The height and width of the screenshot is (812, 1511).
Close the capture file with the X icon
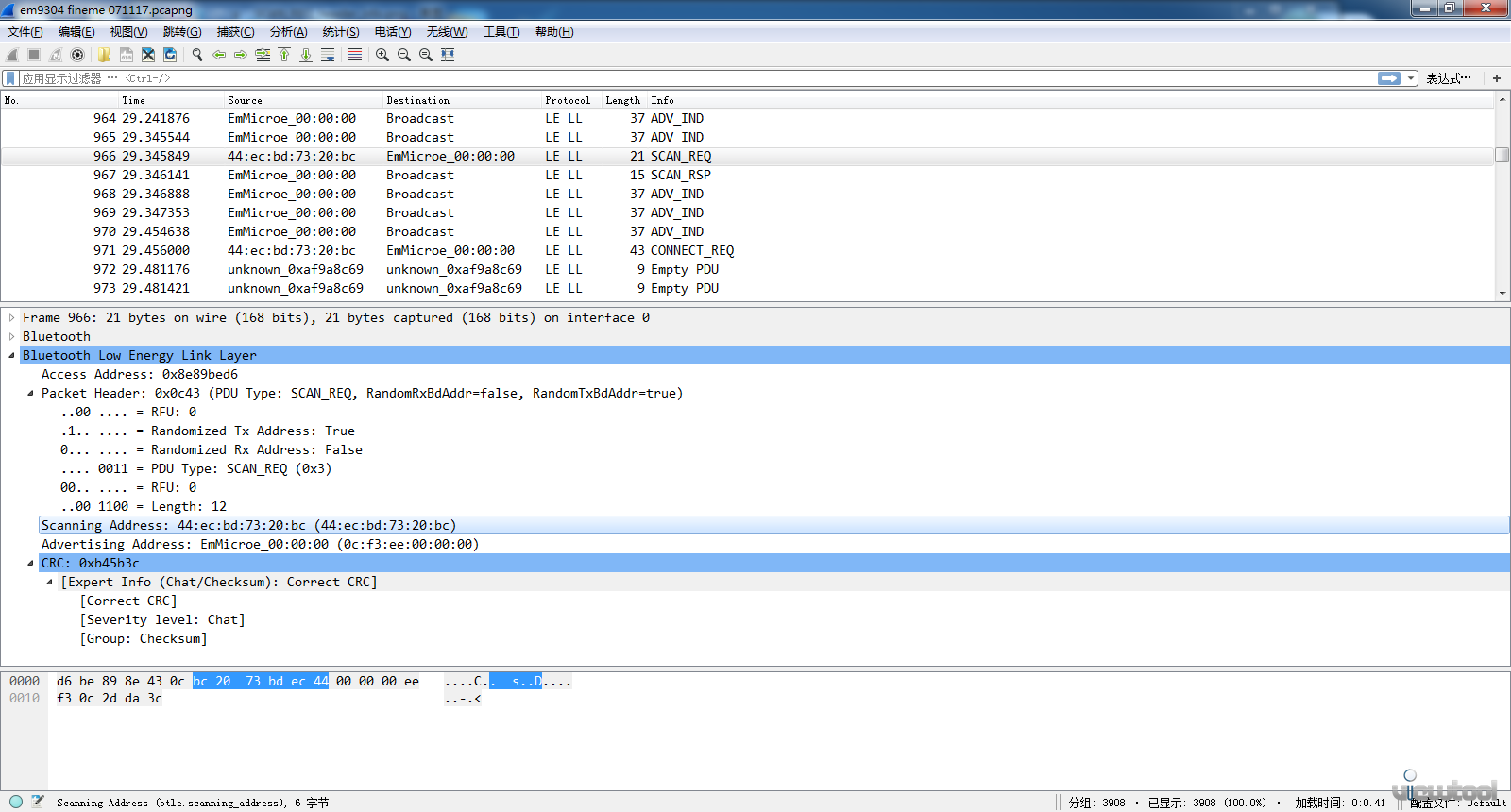coord(148,55)
